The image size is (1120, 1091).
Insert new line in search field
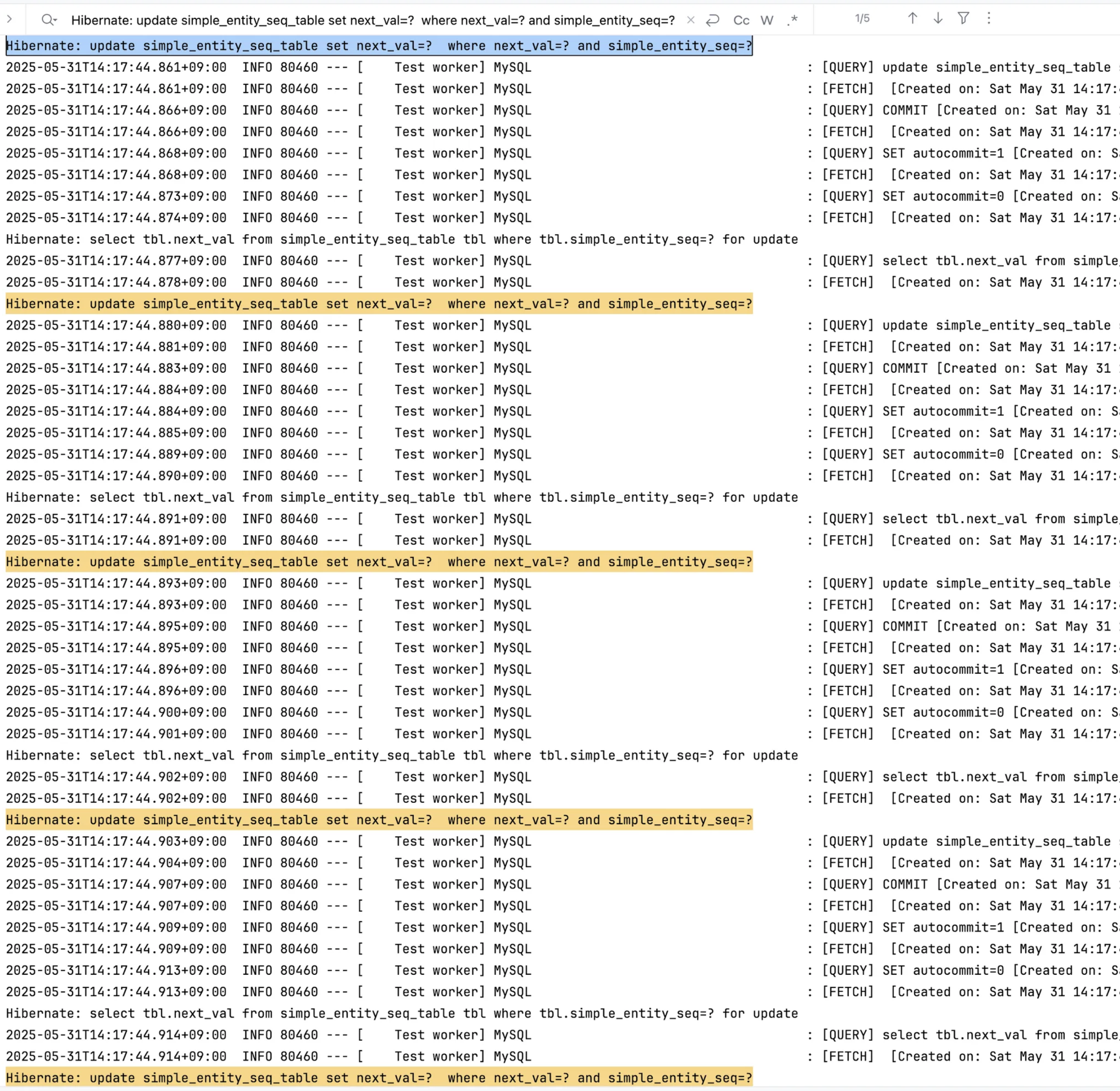(x=713, y=20)
